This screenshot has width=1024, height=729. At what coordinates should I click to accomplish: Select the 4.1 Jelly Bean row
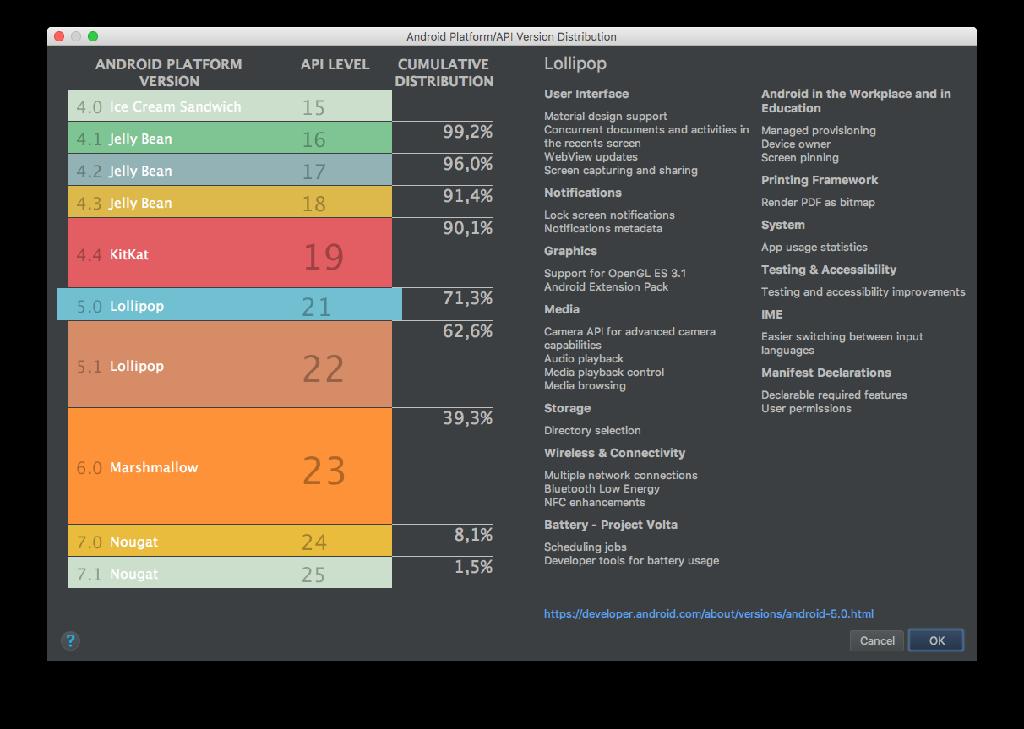[x=230, y=138]
